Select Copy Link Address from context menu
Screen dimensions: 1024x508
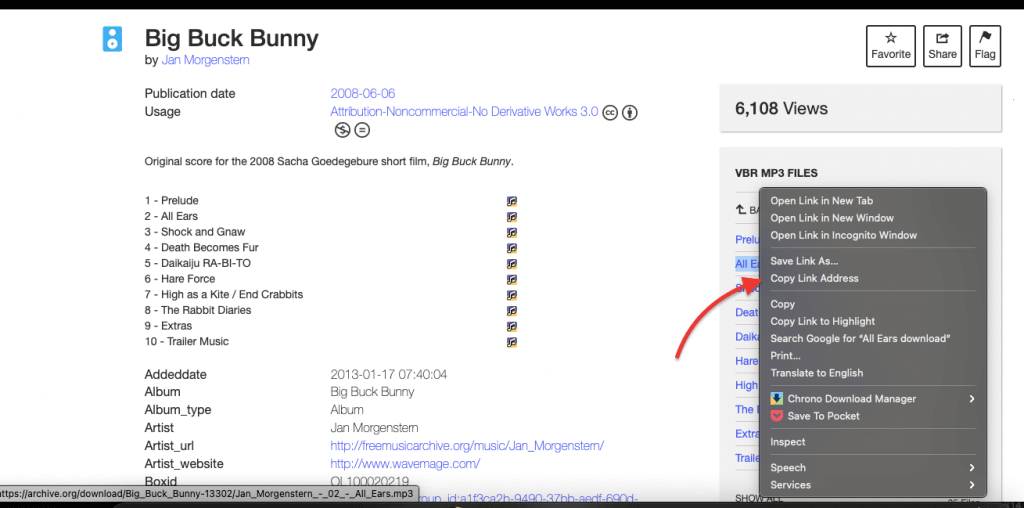tap(814, 278)
